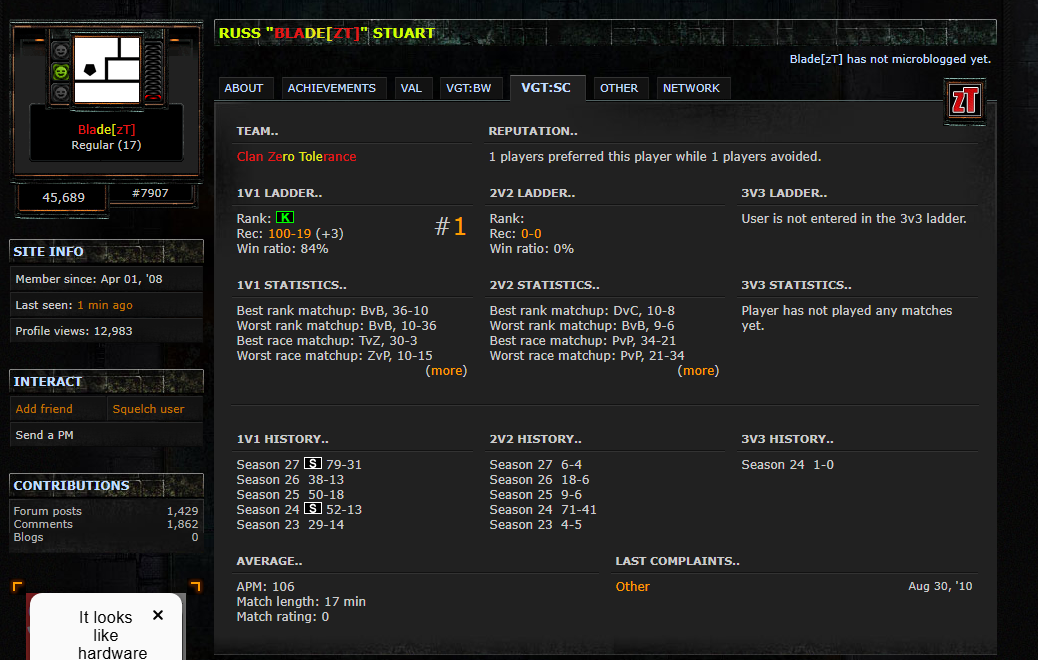This screenshot has width=1038, height=660.
Task: Open the ACHIEVEMENTS tab
Action: point(332,88)
